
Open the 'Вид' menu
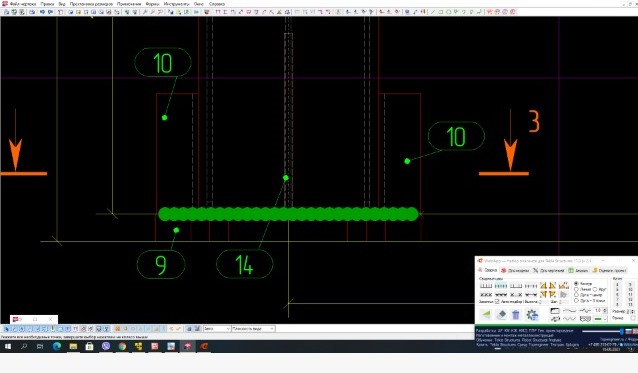62,4
